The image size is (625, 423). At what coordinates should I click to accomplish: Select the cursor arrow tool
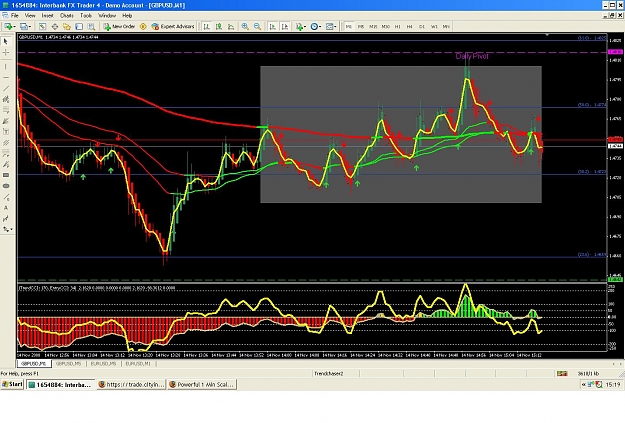pos(6,41)
